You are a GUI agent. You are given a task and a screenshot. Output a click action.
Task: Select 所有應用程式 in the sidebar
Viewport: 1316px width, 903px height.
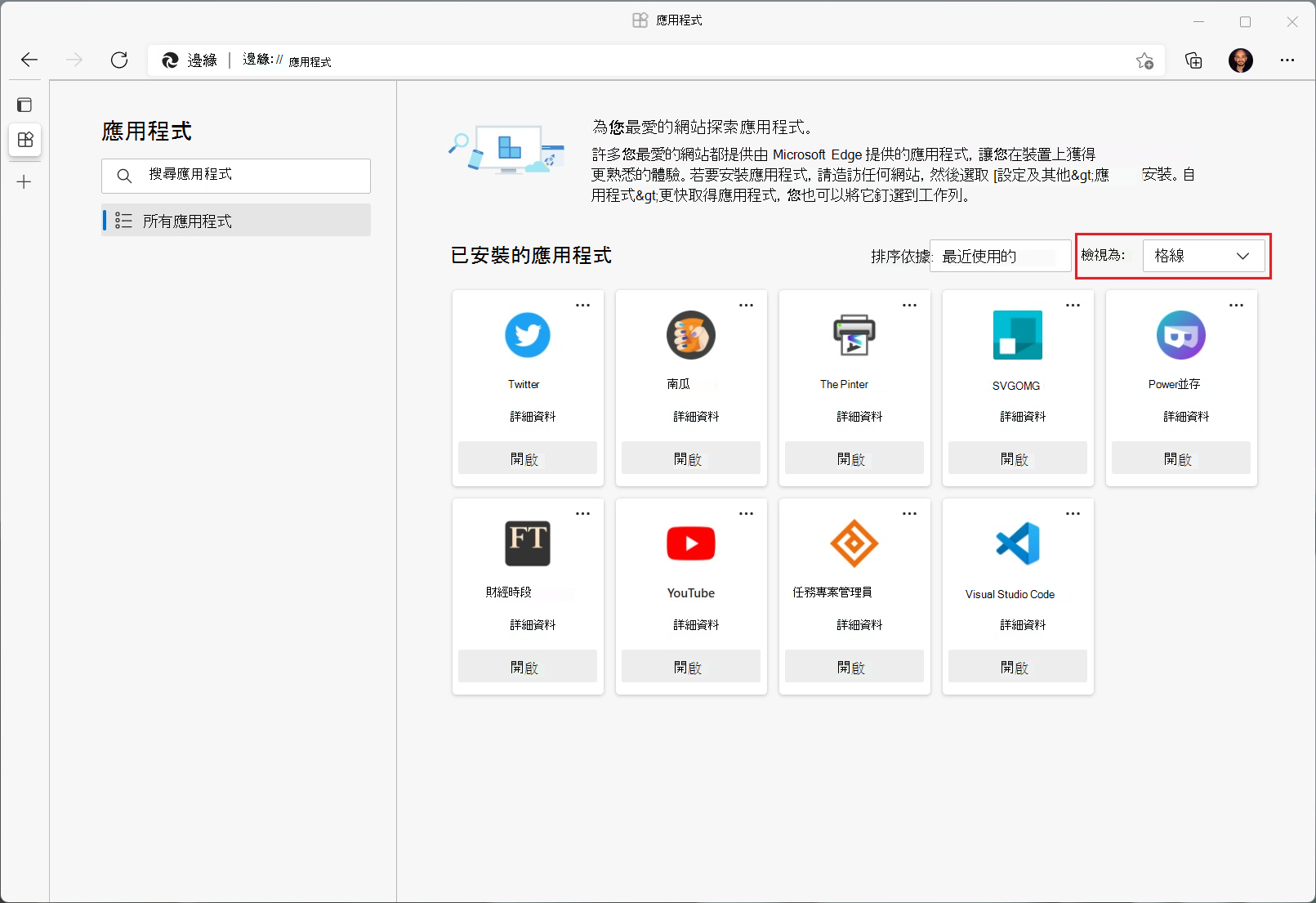[x=236, y=221]
